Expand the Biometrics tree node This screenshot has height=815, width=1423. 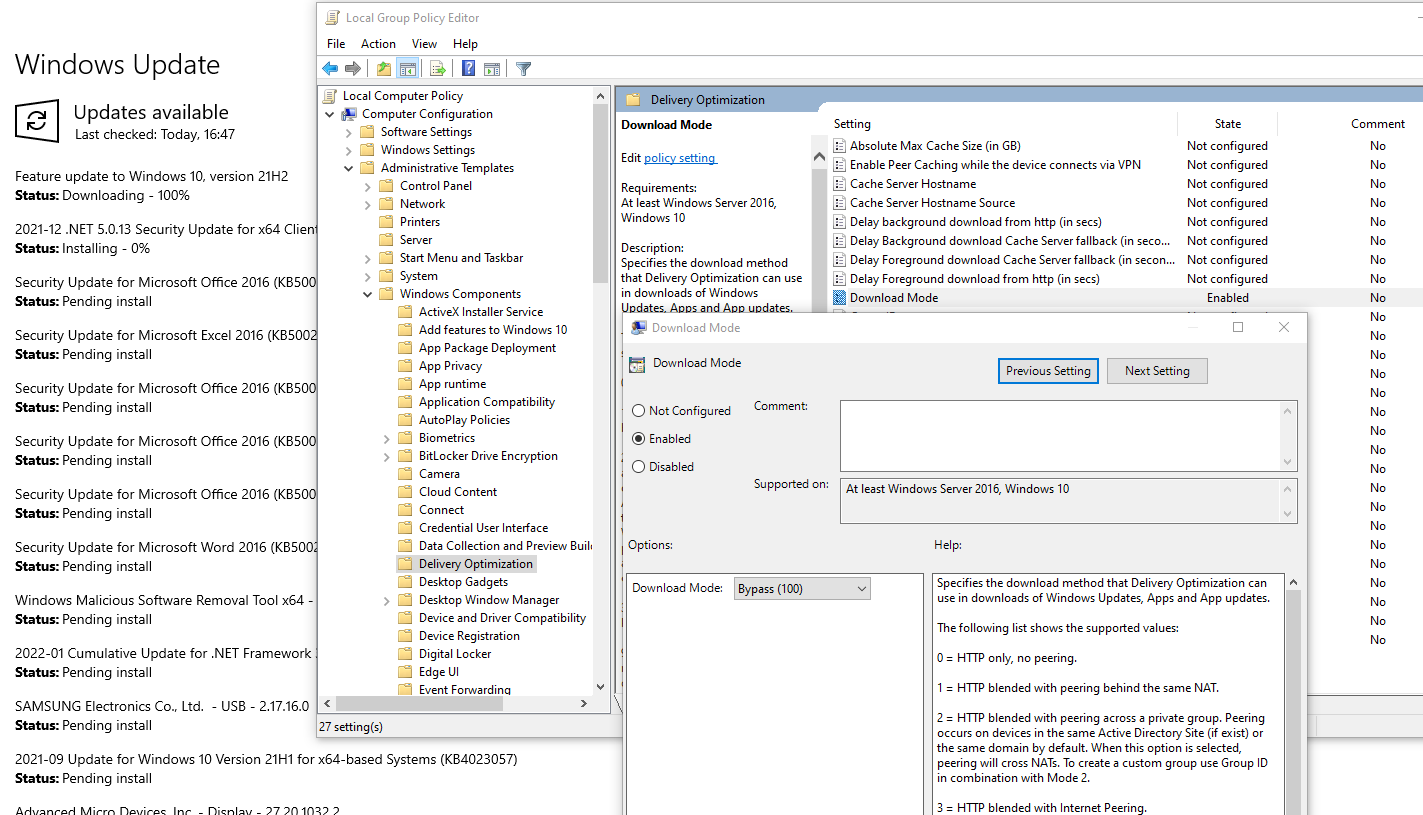pyautogui.click(x=387, y=438)
